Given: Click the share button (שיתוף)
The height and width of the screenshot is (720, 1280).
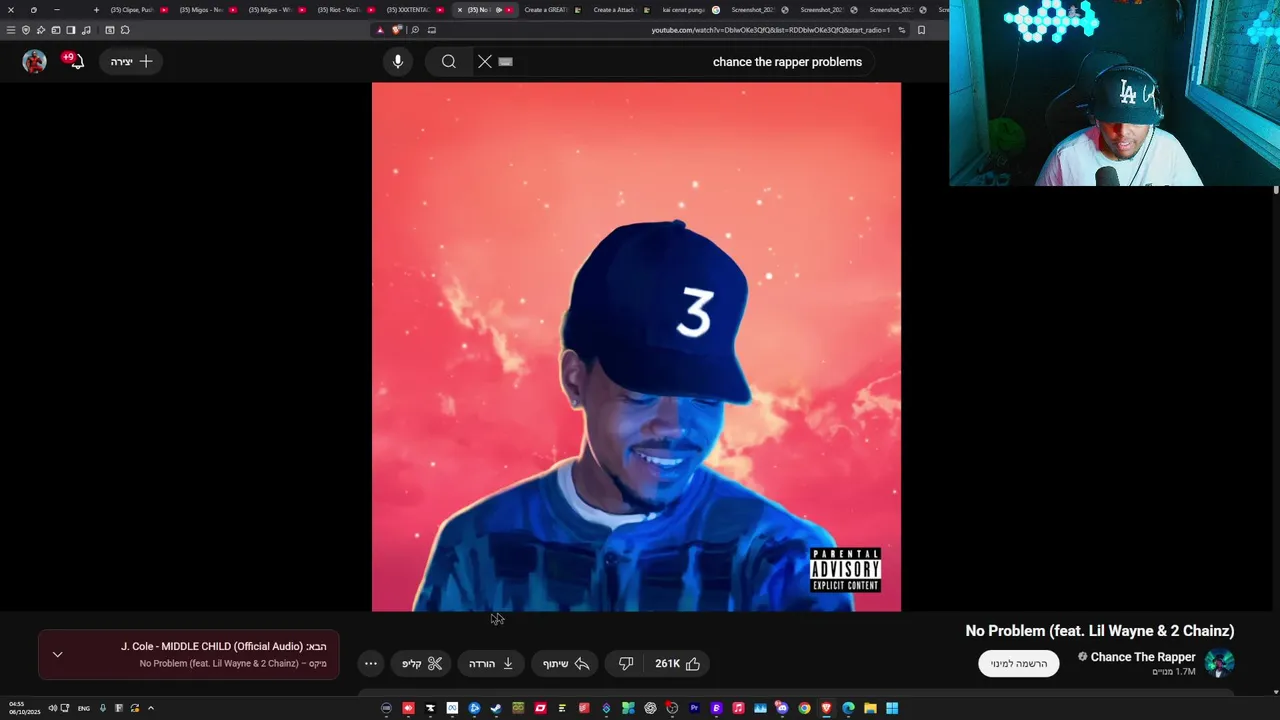Looking at the screenshot, I should click(566, 664).
